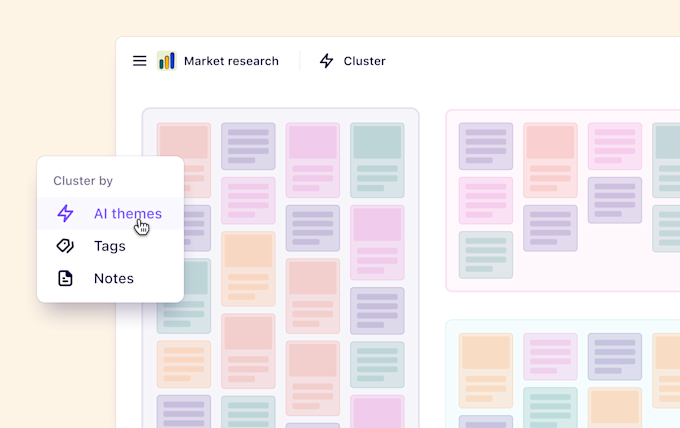The width and height of the screenshot is (680, 428).
Task: Click the Cluster by heading text
Action: coord(83,181)
